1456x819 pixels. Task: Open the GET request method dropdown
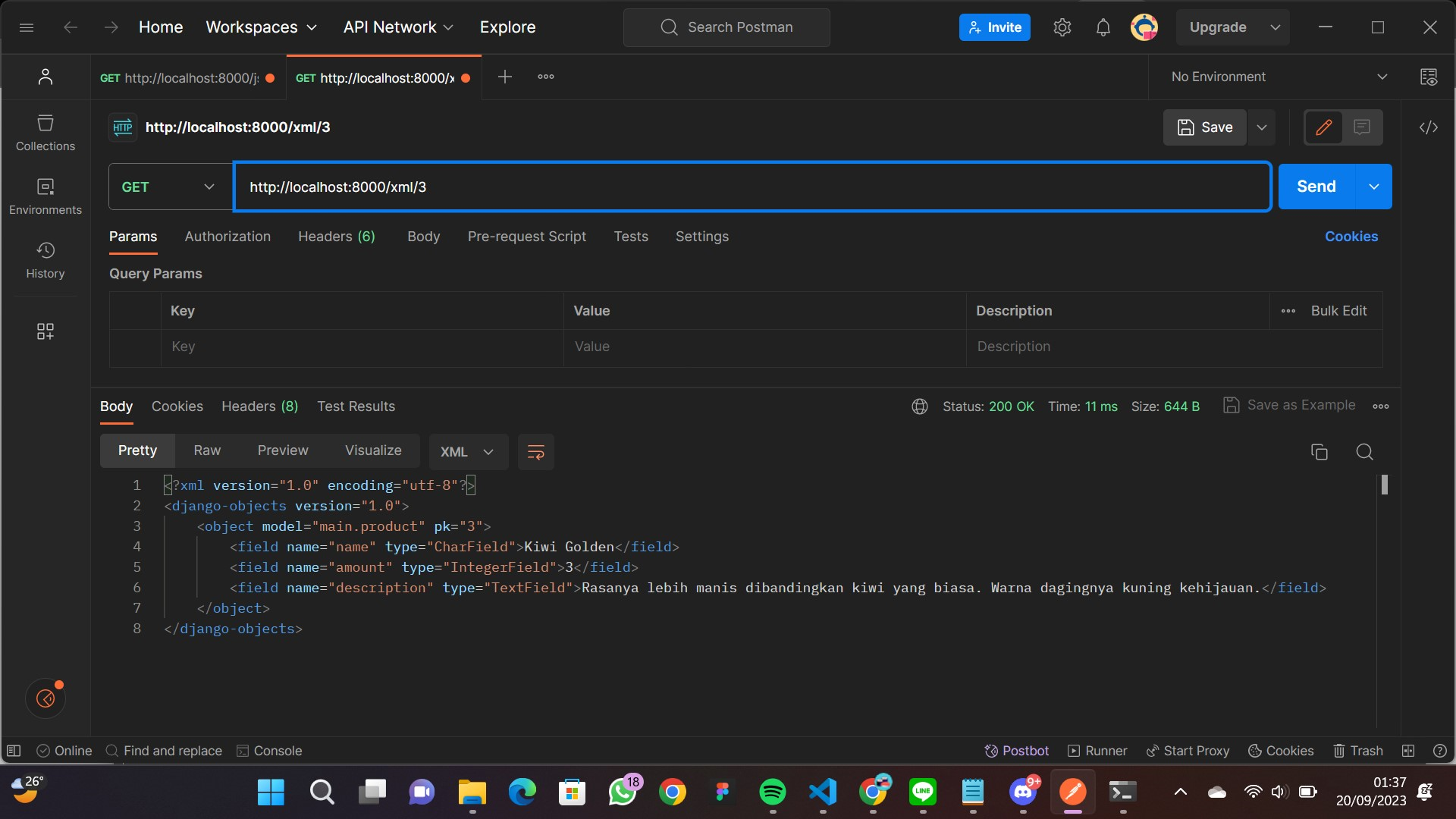(x=168, y=187)
